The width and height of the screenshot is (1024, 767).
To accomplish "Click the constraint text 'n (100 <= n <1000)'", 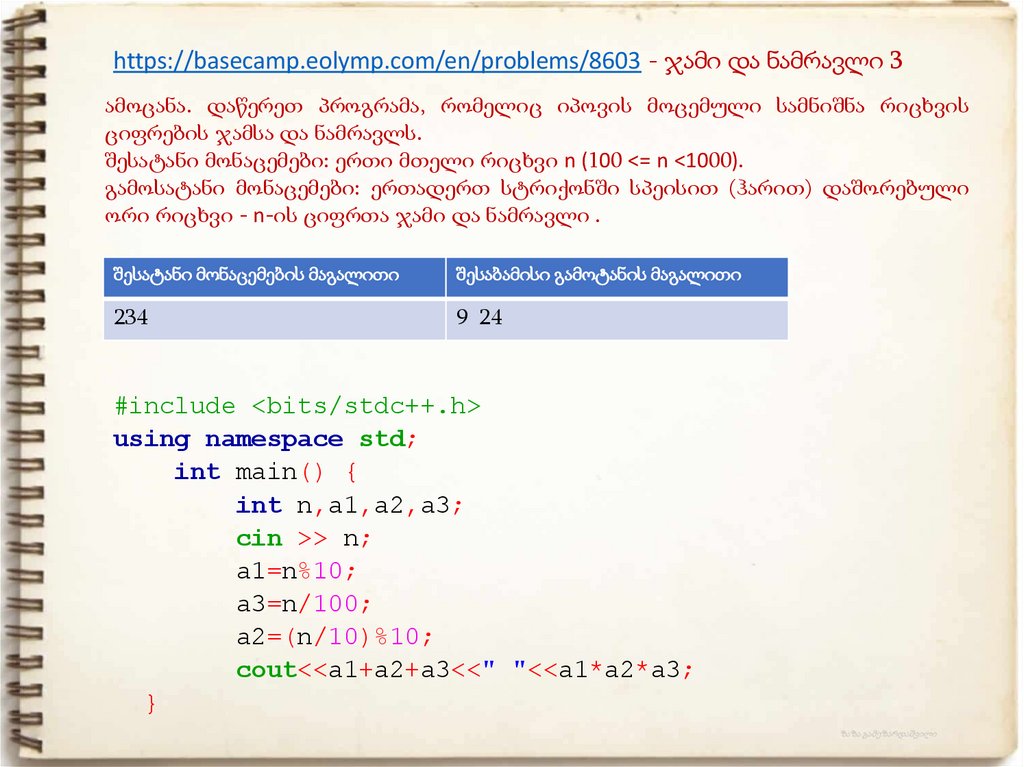I will point(653,161).
